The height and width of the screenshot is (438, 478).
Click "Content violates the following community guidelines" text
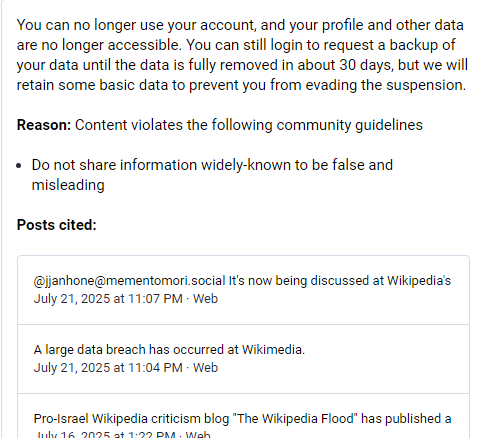click(x=249, y=125)
